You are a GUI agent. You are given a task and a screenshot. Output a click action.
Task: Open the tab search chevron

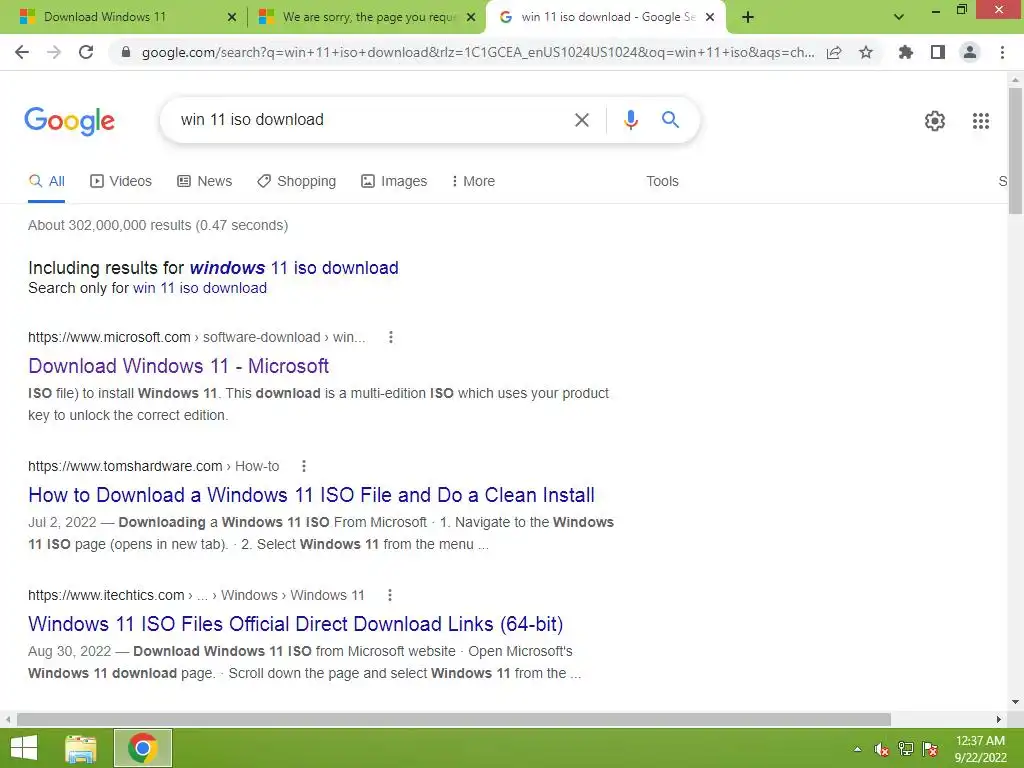click(899, 17)
